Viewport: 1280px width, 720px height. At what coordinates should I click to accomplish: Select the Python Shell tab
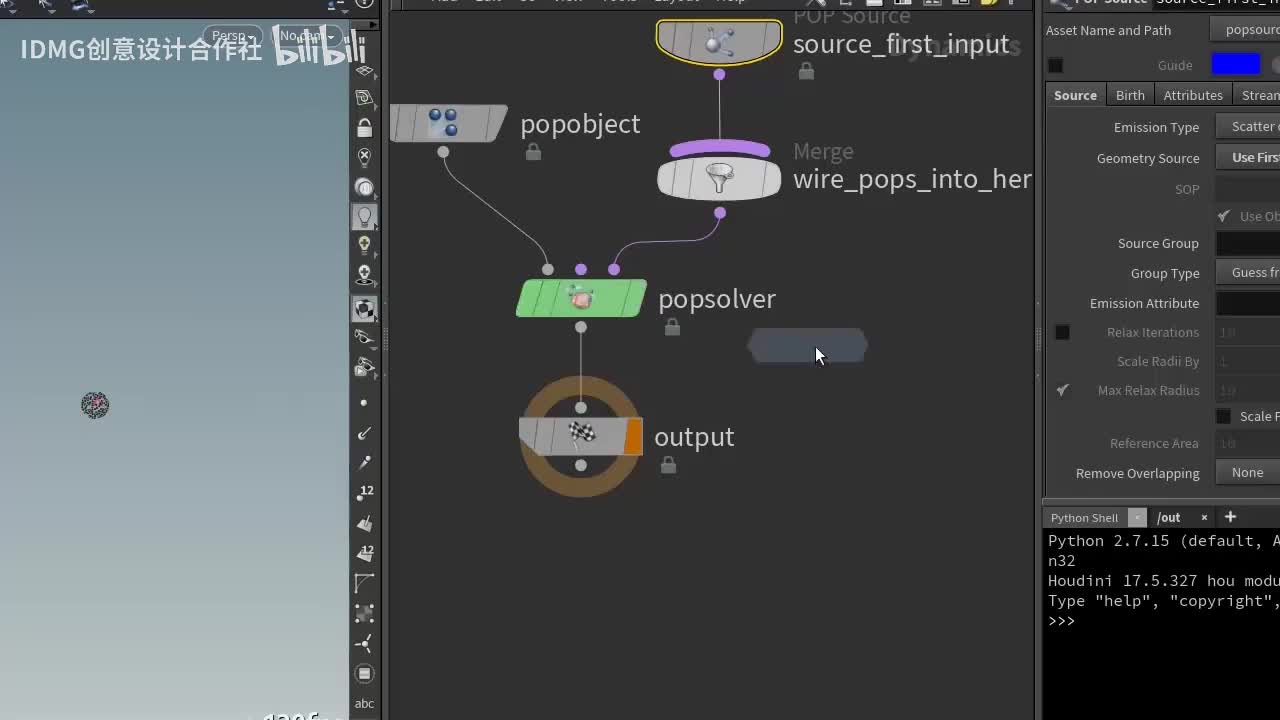coord(1084,517)
